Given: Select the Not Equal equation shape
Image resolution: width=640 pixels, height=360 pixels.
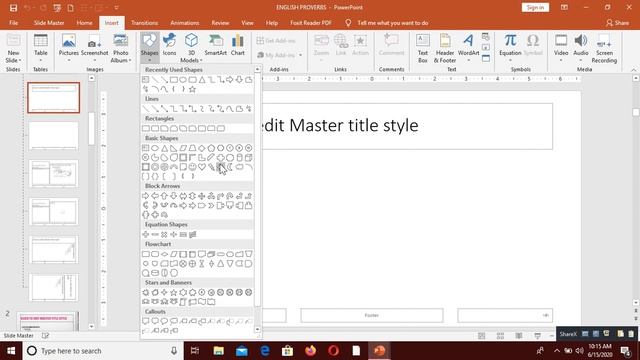Looking at the screenshot, I should [192, 234].
